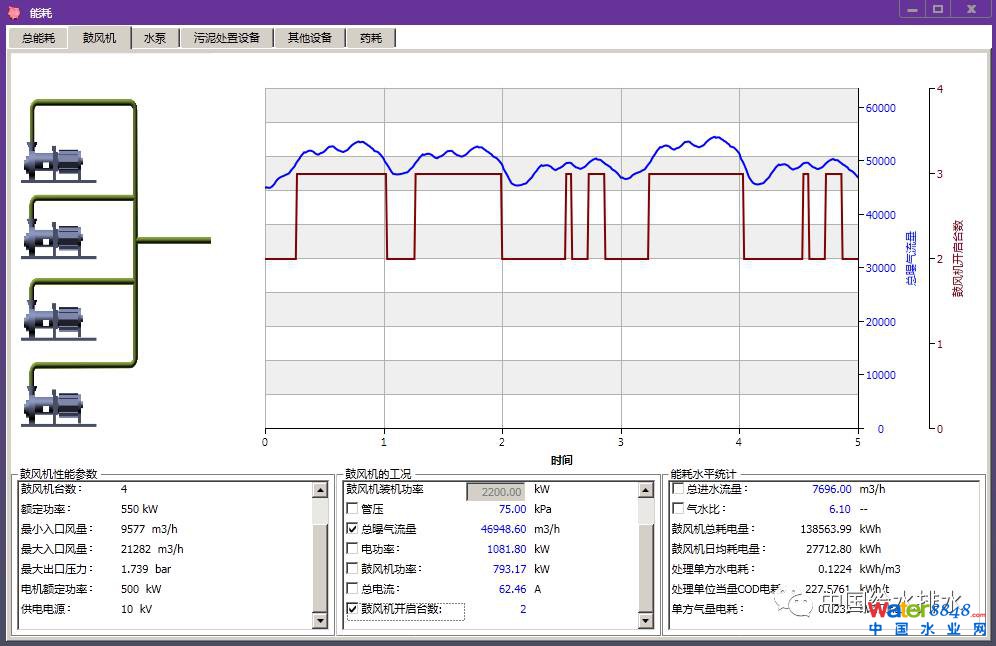996x646 pixels.
Task: Enable the 管压 checkbox
Action: pyautogui.click(x=353, y=509)
